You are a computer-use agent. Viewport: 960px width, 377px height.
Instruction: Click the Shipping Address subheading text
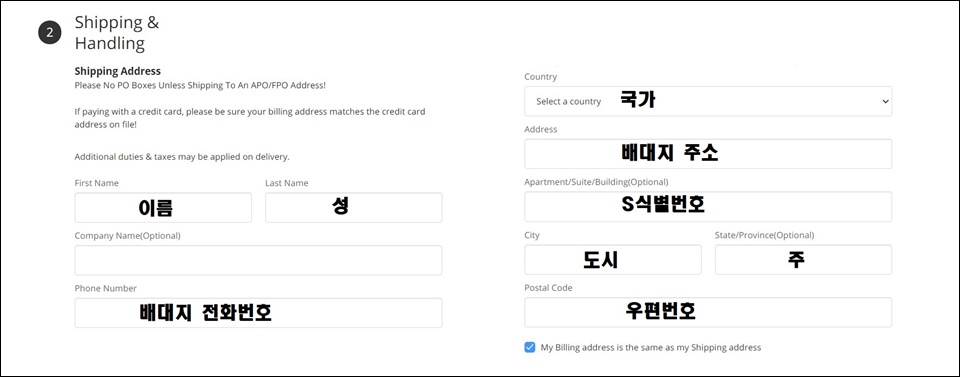(x=118, y=72)
